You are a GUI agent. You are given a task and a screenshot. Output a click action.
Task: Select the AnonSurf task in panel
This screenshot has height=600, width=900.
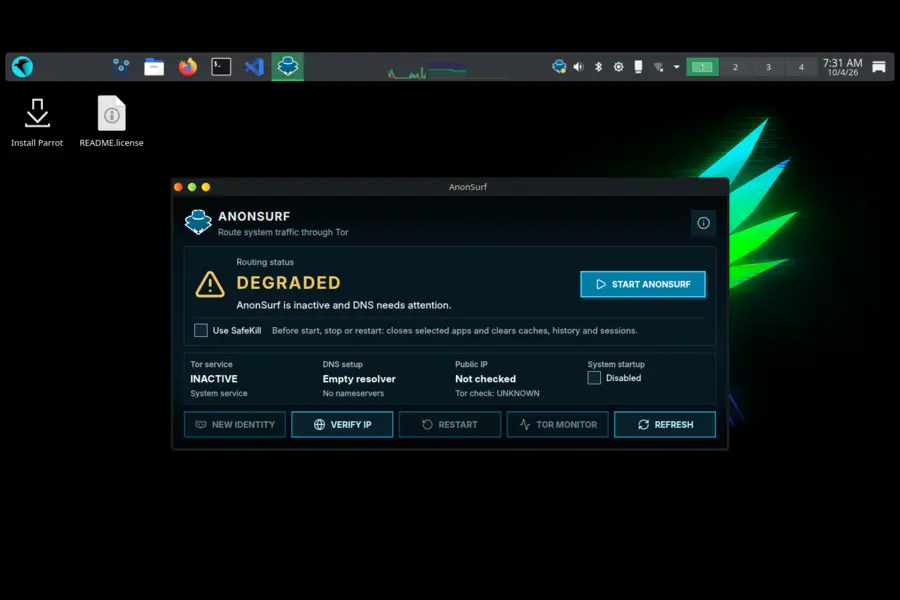(288, 67)
